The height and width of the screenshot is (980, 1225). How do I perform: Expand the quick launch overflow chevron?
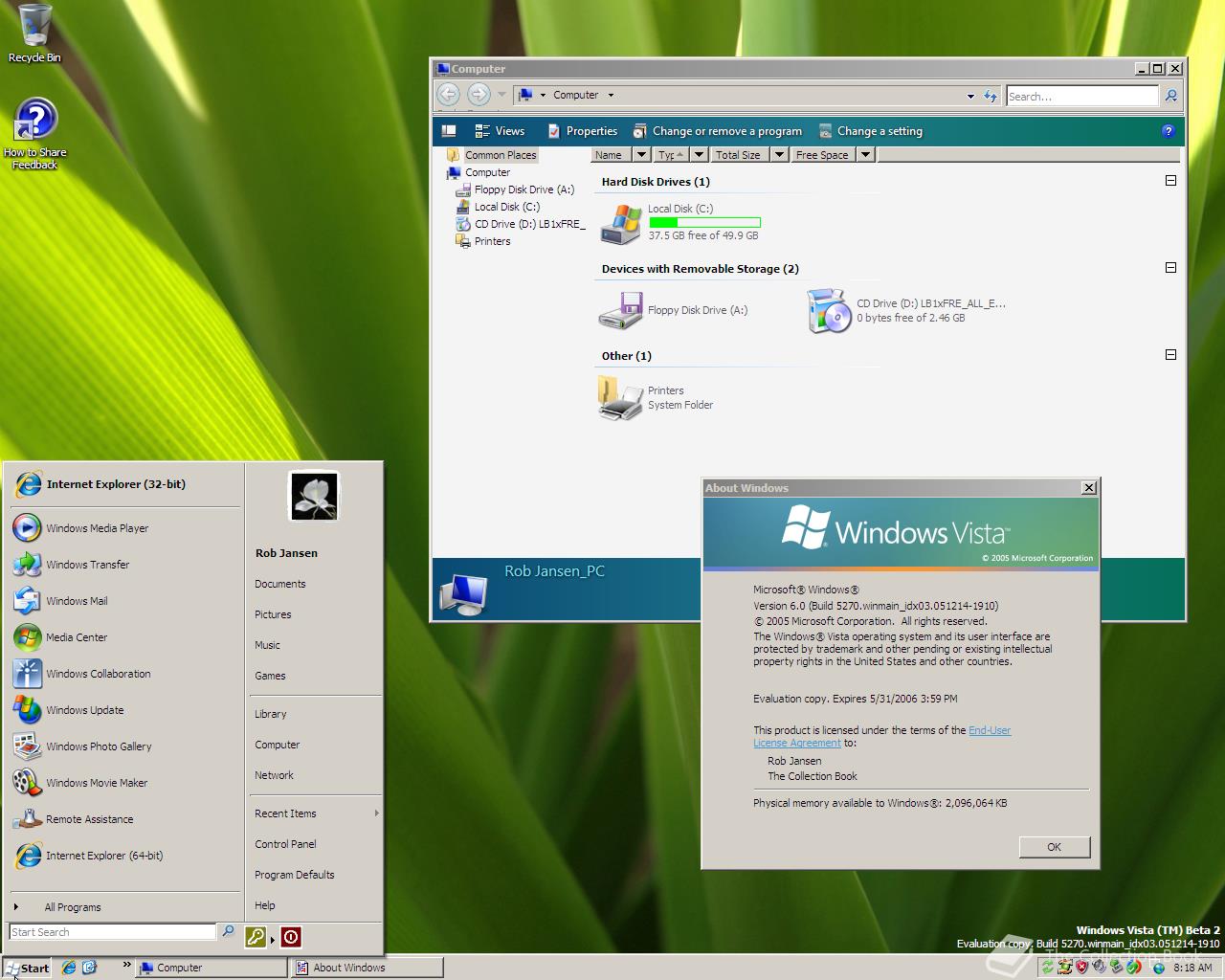[x=126, y=966]
